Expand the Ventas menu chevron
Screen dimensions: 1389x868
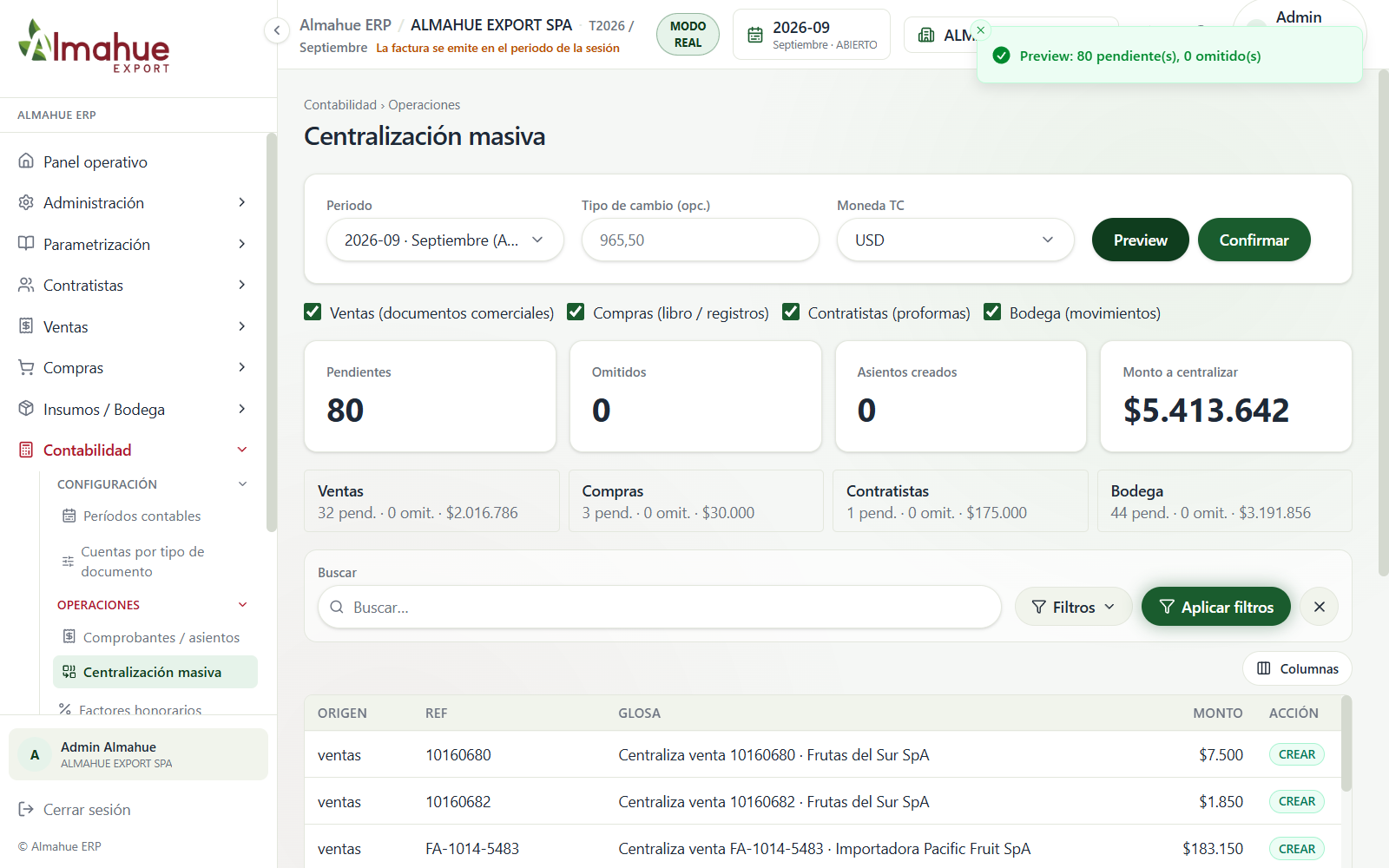[242, 326]
